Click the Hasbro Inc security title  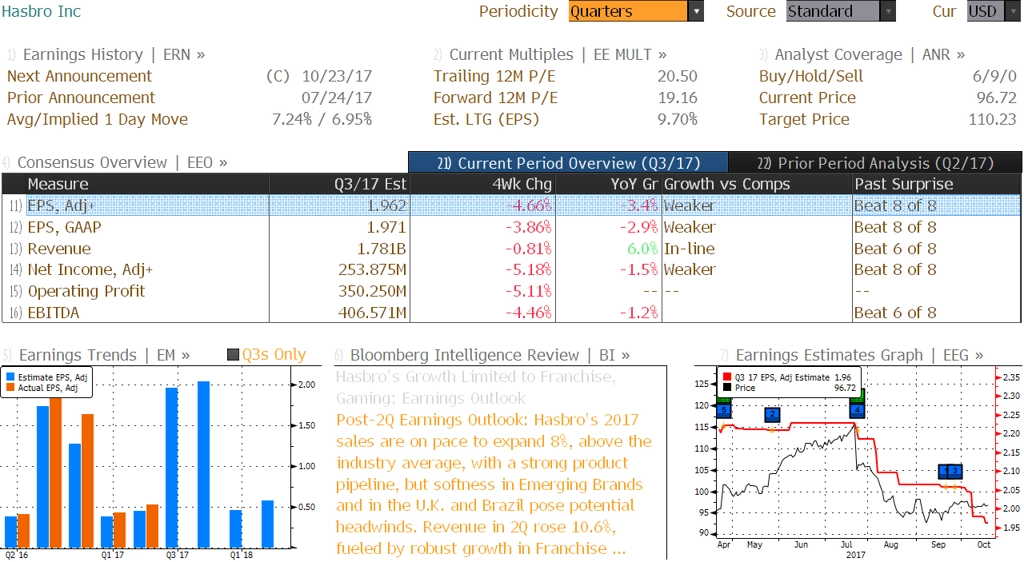point(41,11)
